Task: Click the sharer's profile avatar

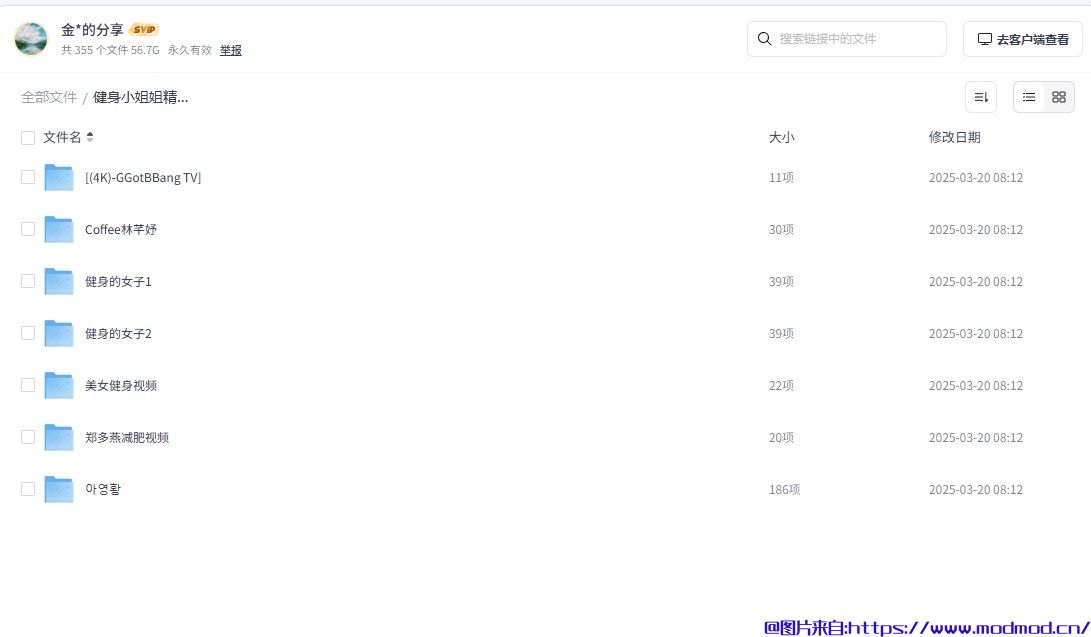Action: tap(31, 39)
